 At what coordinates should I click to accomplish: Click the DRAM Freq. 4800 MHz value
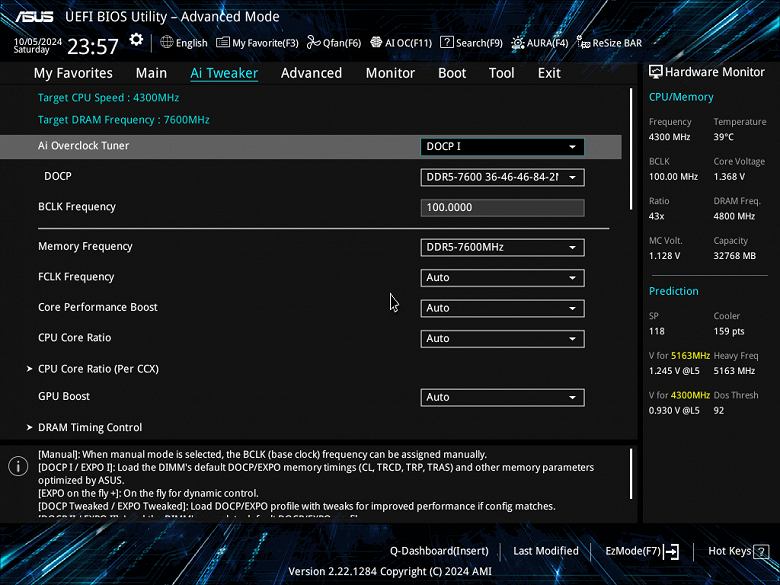(734, 216)
